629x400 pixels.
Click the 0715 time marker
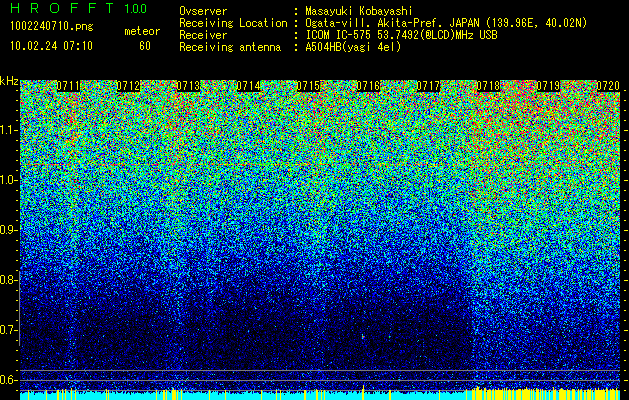coord(308,86)
